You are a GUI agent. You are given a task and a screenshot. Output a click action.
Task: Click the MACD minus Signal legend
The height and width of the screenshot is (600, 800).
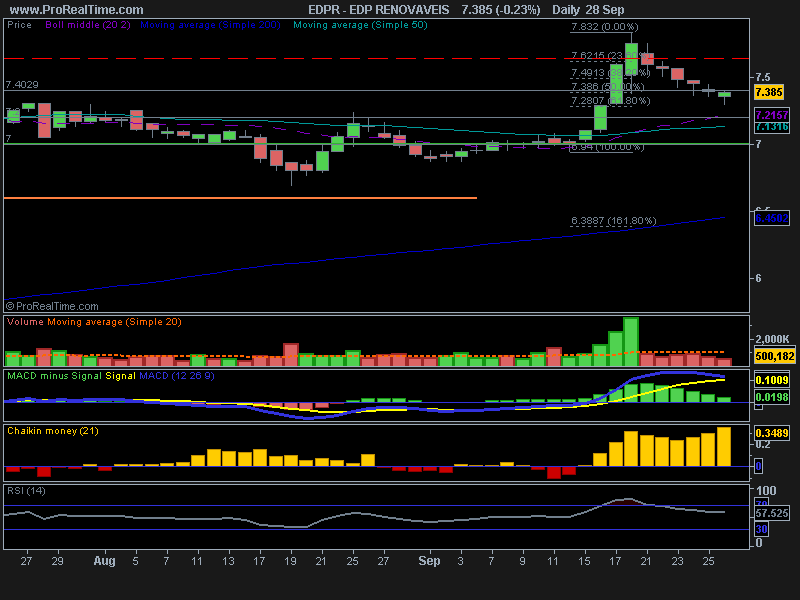55,376
